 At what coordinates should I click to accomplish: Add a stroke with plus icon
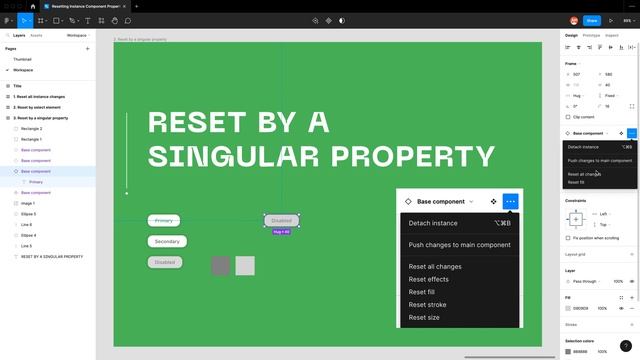[x=632, y=324]
